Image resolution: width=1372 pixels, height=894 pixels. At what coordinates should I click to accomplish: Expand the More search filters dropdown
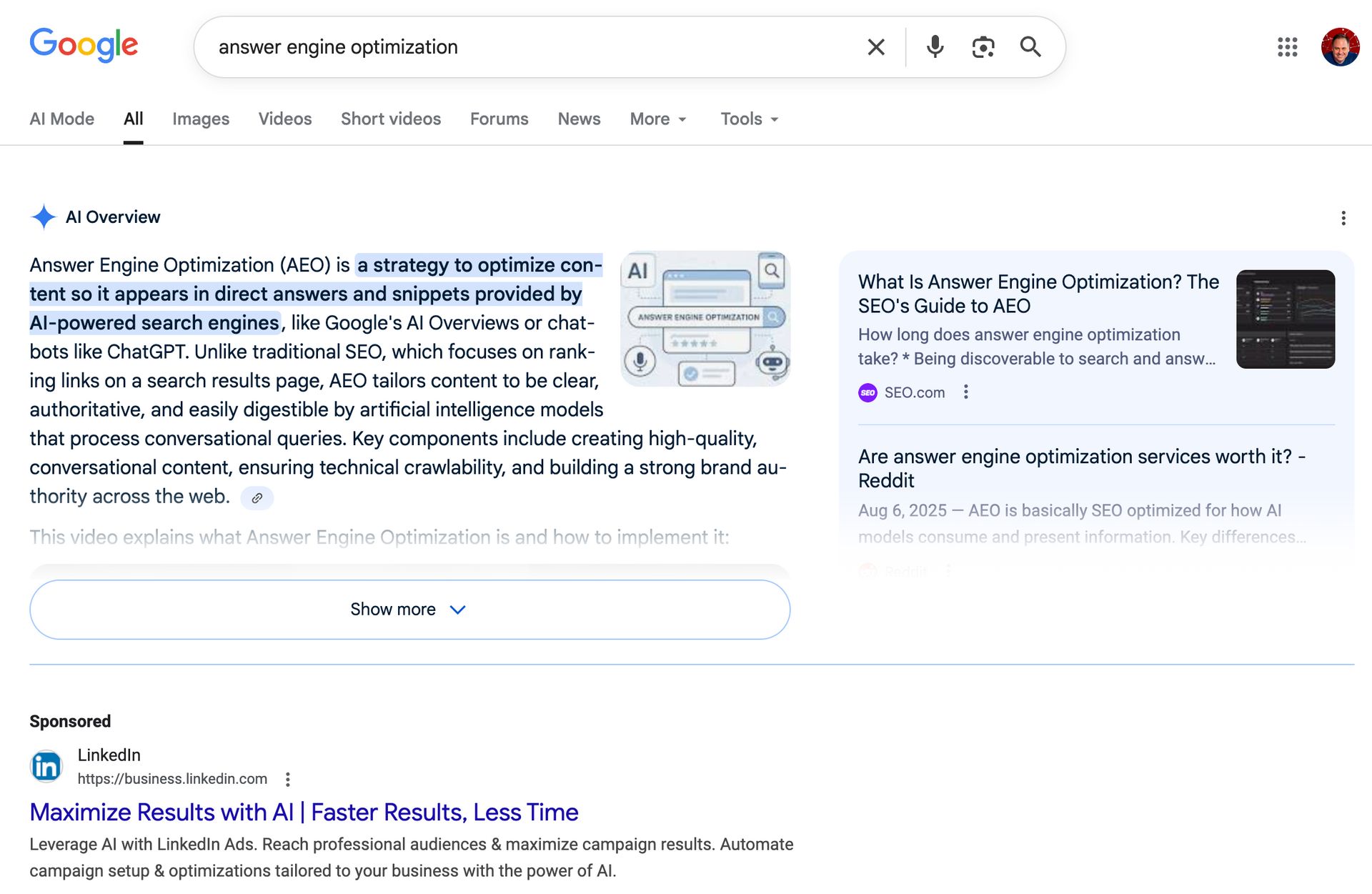click(658, 119)
